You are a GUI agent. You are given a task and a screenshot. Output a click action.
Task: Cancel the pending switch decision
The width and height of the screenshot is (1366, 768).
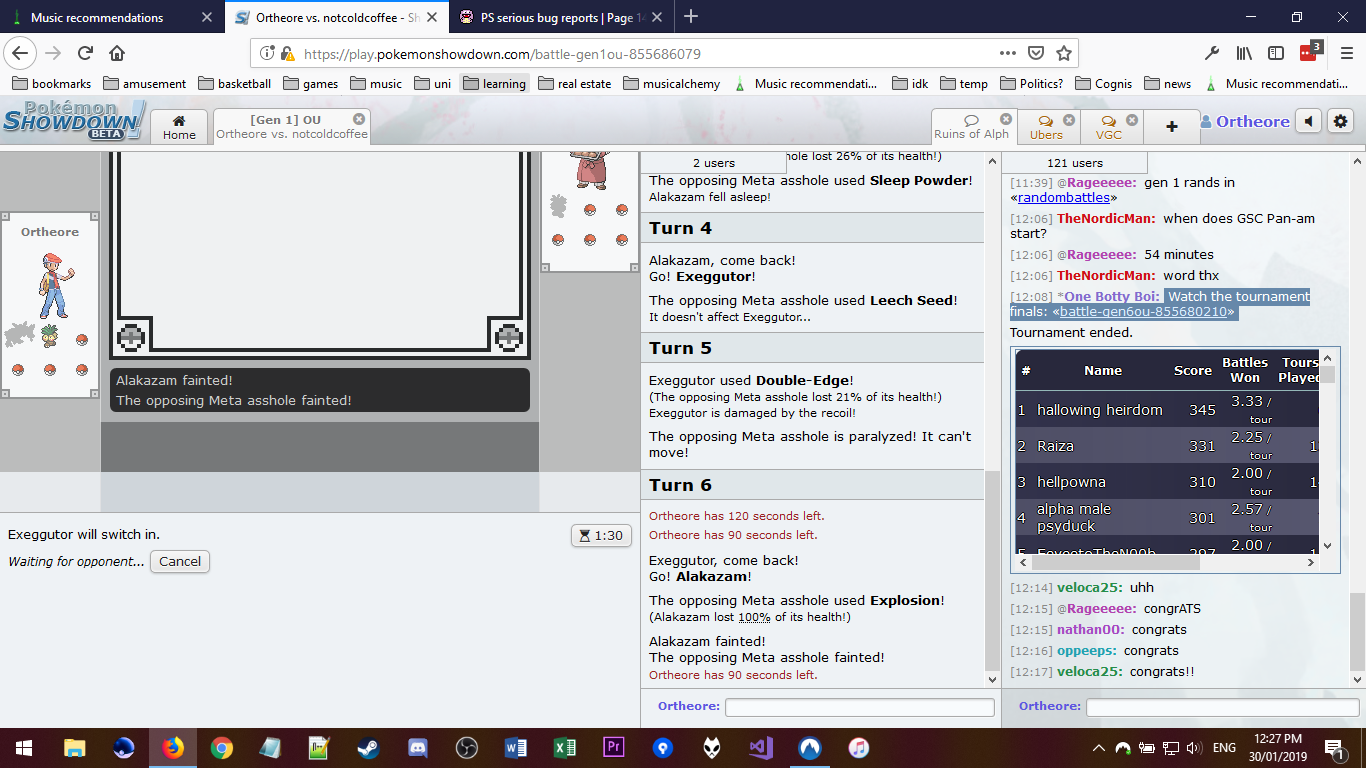point(180,561)
